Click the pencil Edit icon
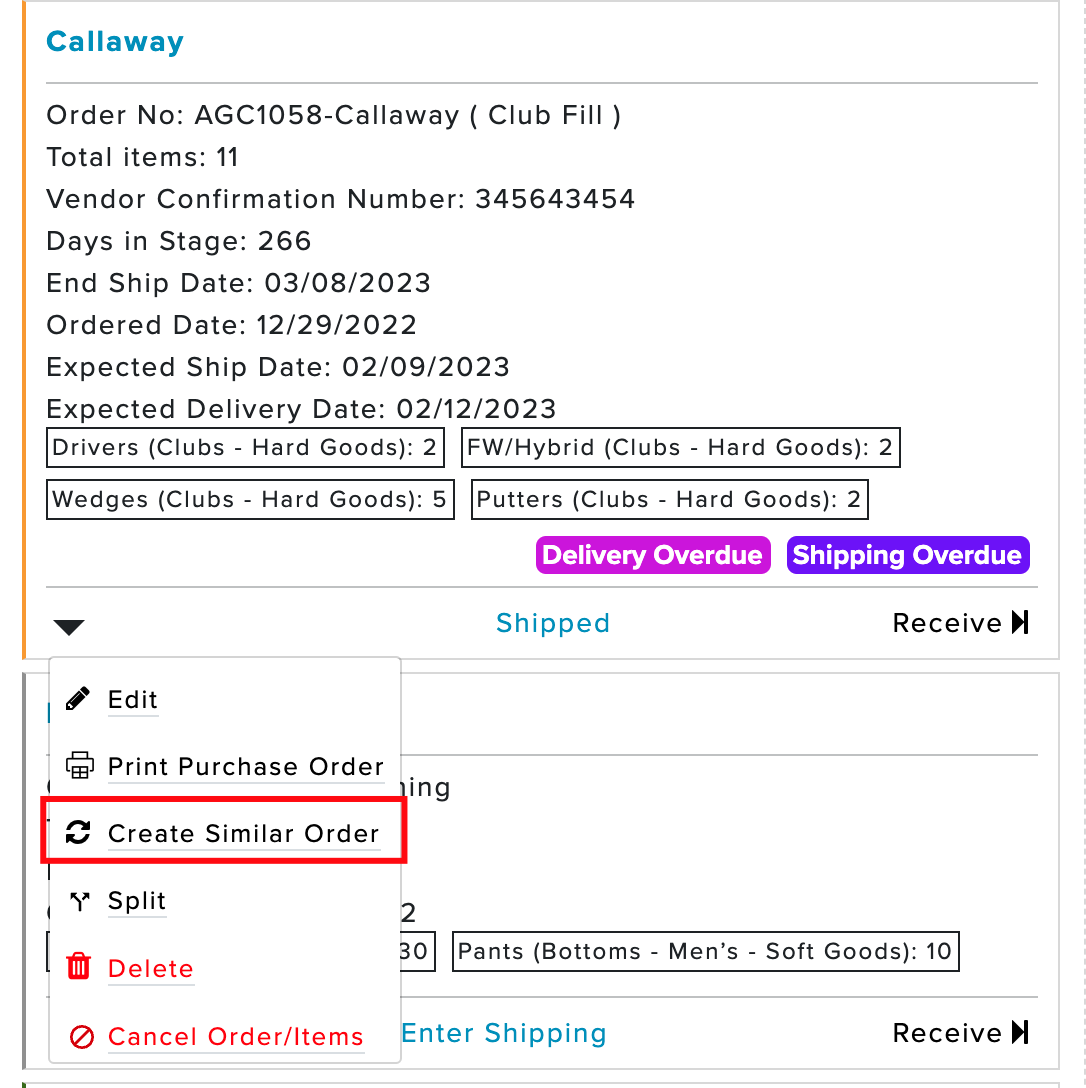This screenshot has width=1086, height=1088. pyautogui.click(x=78, y=699)
